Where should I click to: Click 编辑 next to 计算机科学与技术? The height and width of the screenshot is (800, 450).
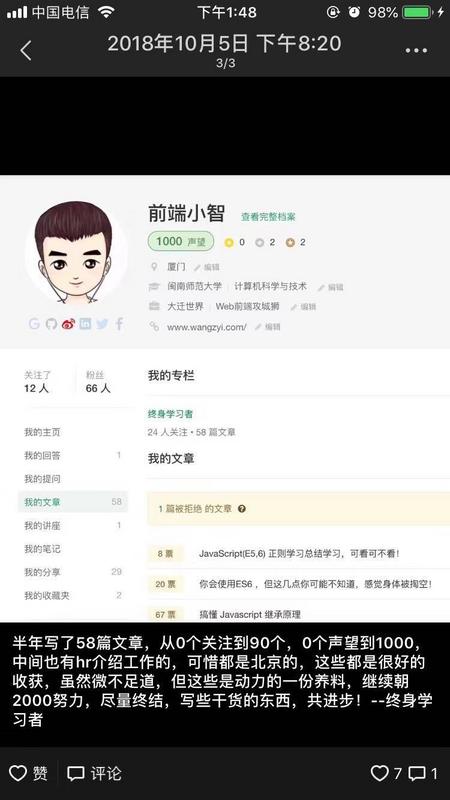pos(331,287)
